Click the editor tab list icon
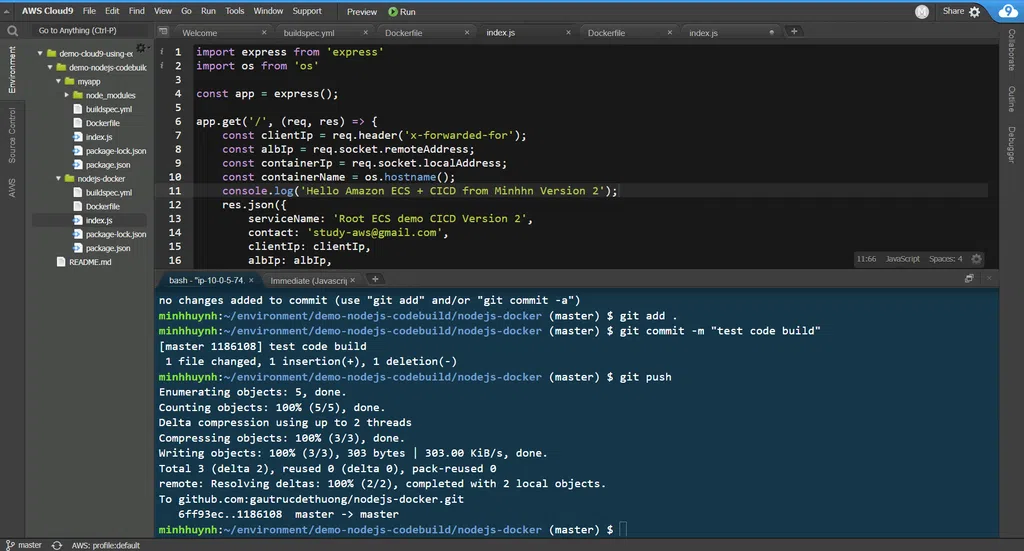1024x551 pixels. tap(163, 31)
